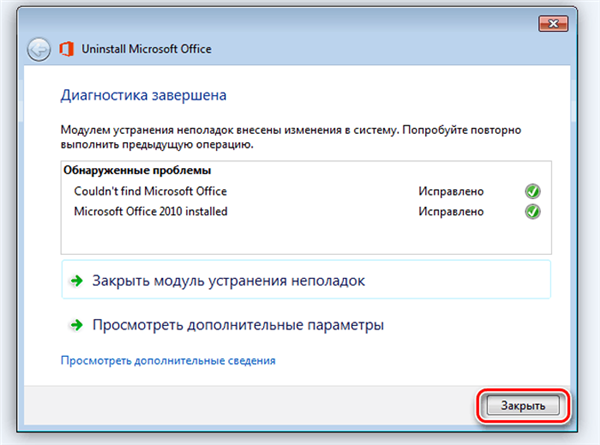Choose Закрыть модуль устранения неполадок
Image resolution: width=600 pixels, height=445 pixels.
click(x=306, y=280)
